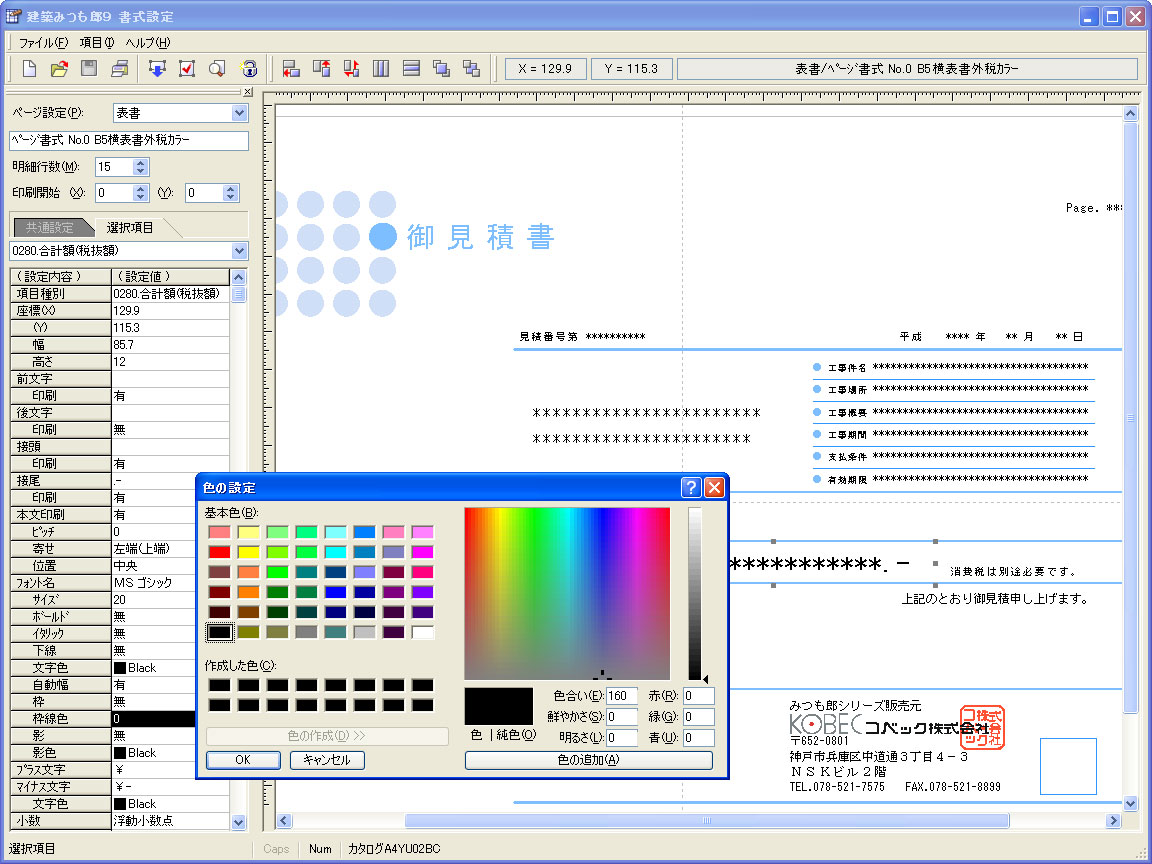This screenshot has height=864, width=1152.
Task: Click inside the color spectrum field
Action: point(566,593)
